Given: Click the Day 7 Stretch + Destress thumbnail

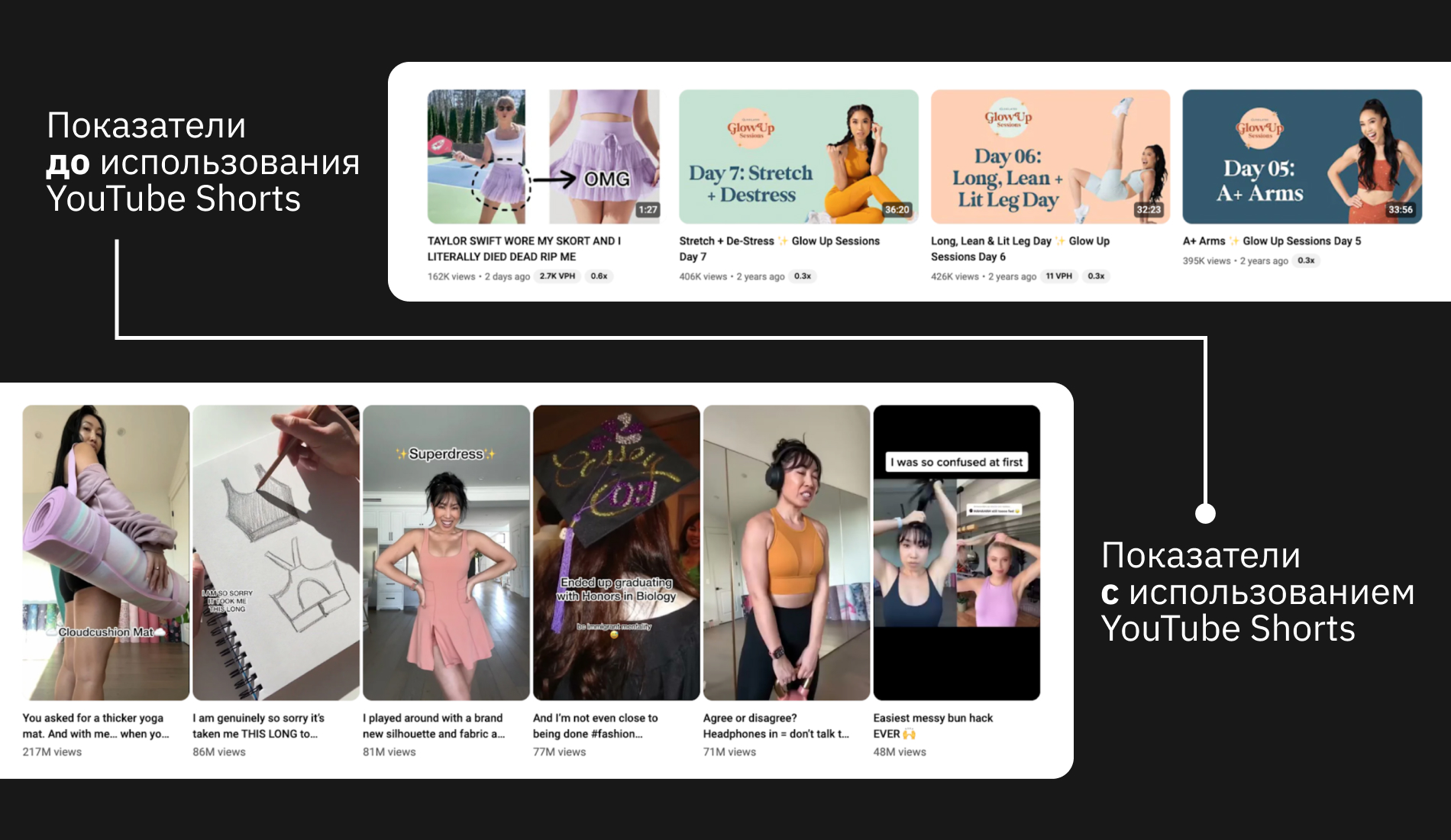Looking at the screenshot, I should click(x=798, y=157).
